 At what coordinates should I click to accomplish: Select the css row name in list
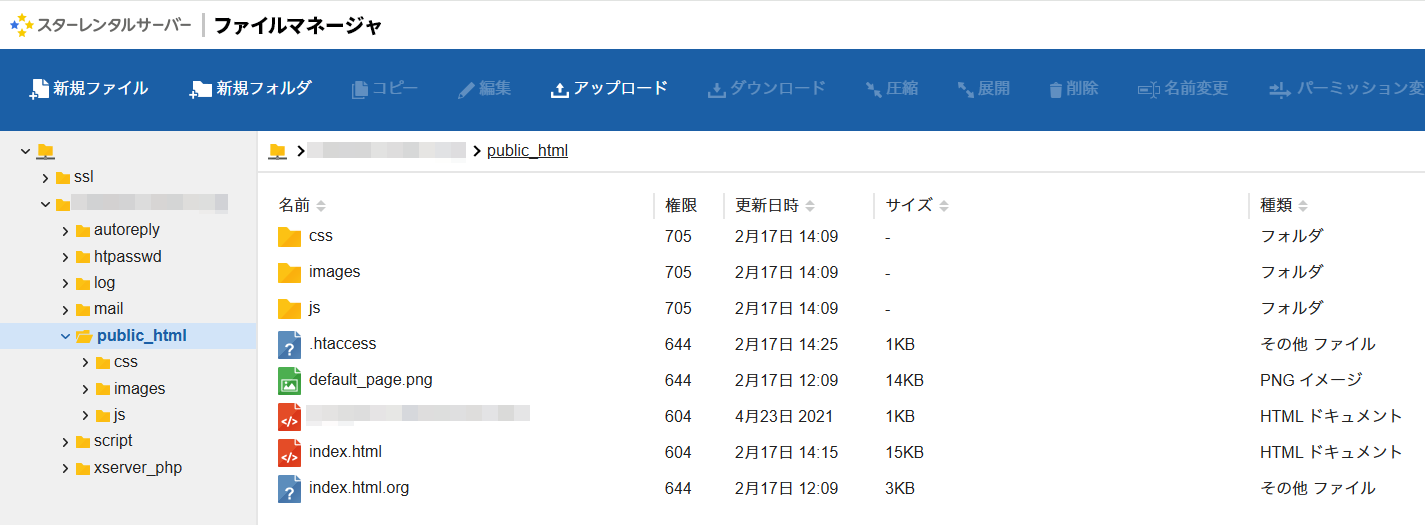pyautogui.click(x=321, y=236)
